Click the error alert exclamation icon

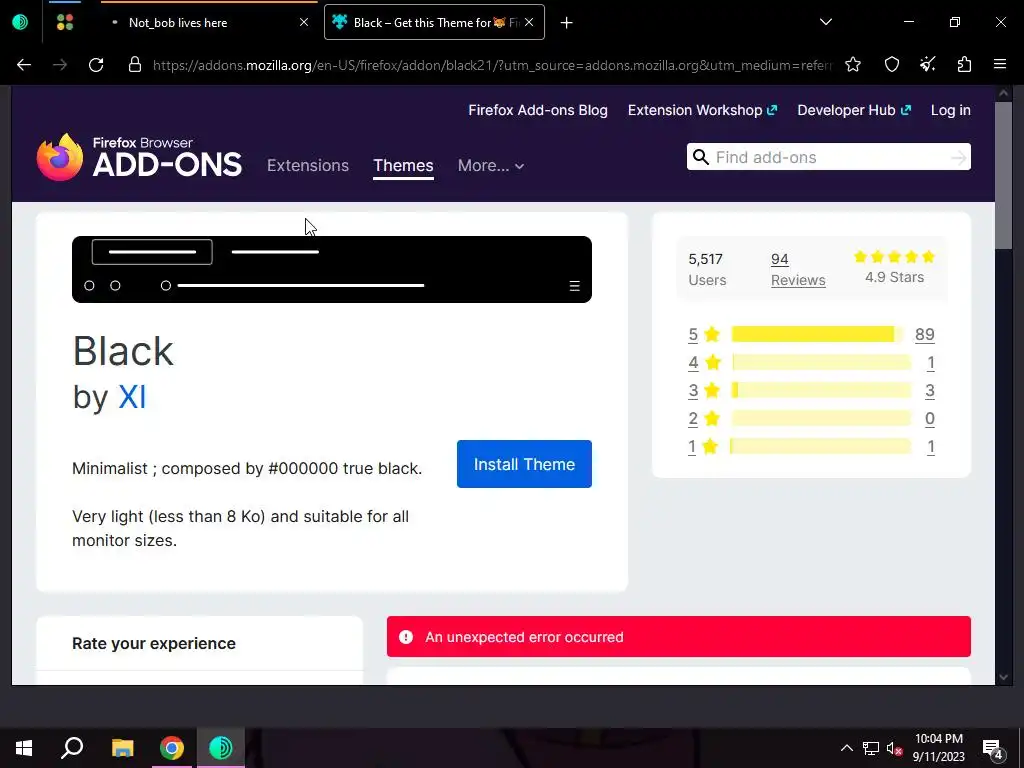point(406,637)
